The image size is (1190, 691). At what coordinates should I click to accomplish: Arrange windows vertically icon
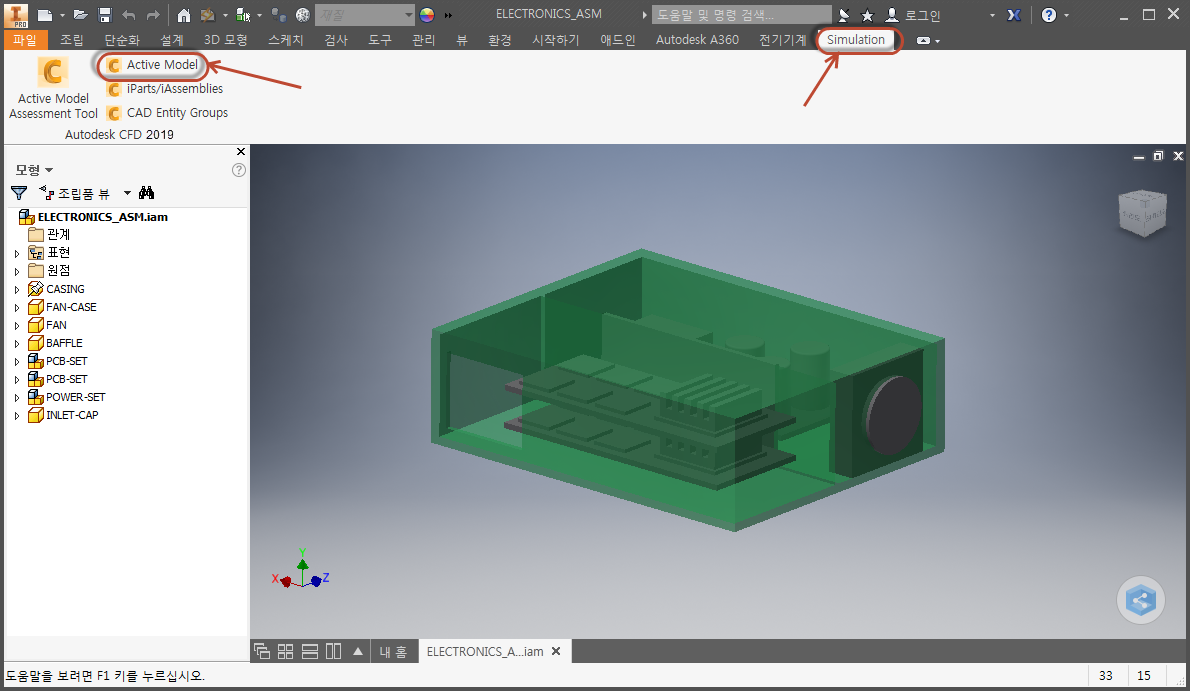333,651
